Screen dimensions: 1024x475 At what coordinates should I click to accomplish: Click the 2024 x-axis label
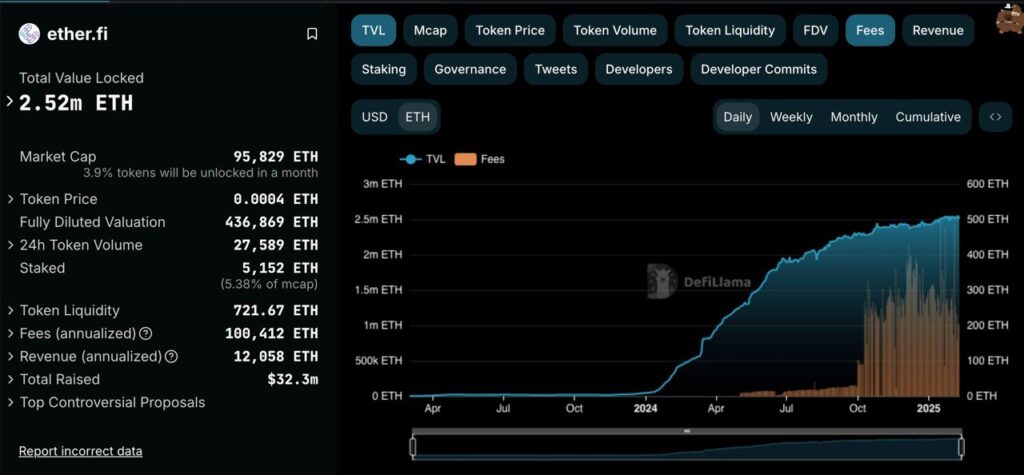click(646, 409)
